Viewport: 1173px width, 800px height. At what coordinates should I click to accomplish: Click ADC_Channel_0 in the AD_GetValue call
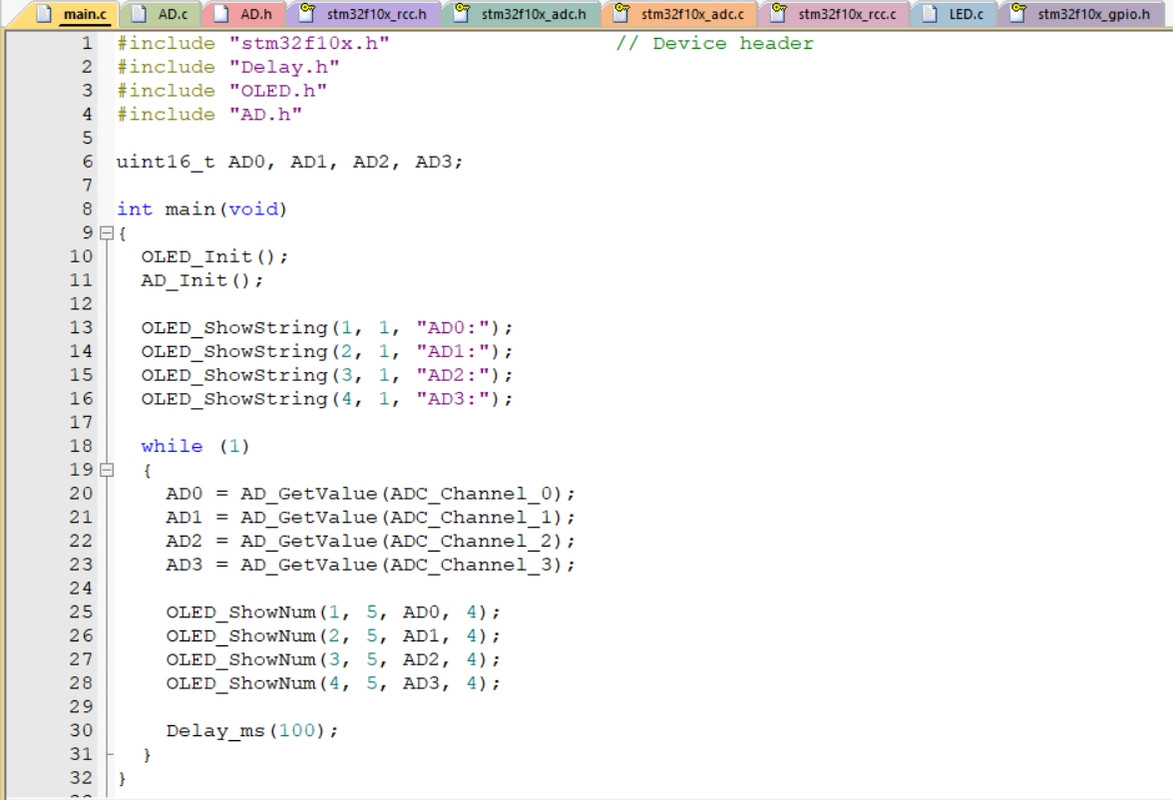(x=471, y=494)
